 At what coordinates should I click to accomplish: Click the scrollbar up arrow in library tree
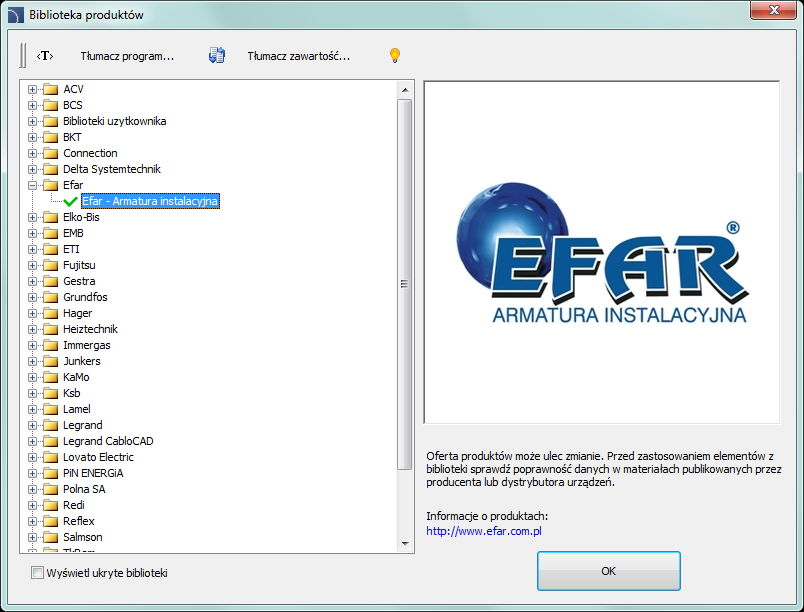[x=405, y=90]
